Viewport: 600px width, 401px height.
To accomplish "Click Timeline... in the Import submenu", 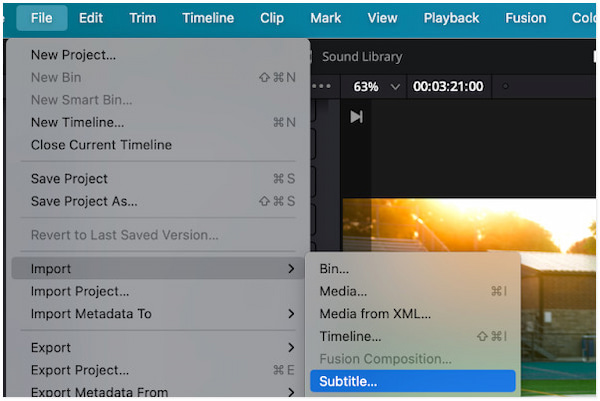I will (x=350, y=336).
